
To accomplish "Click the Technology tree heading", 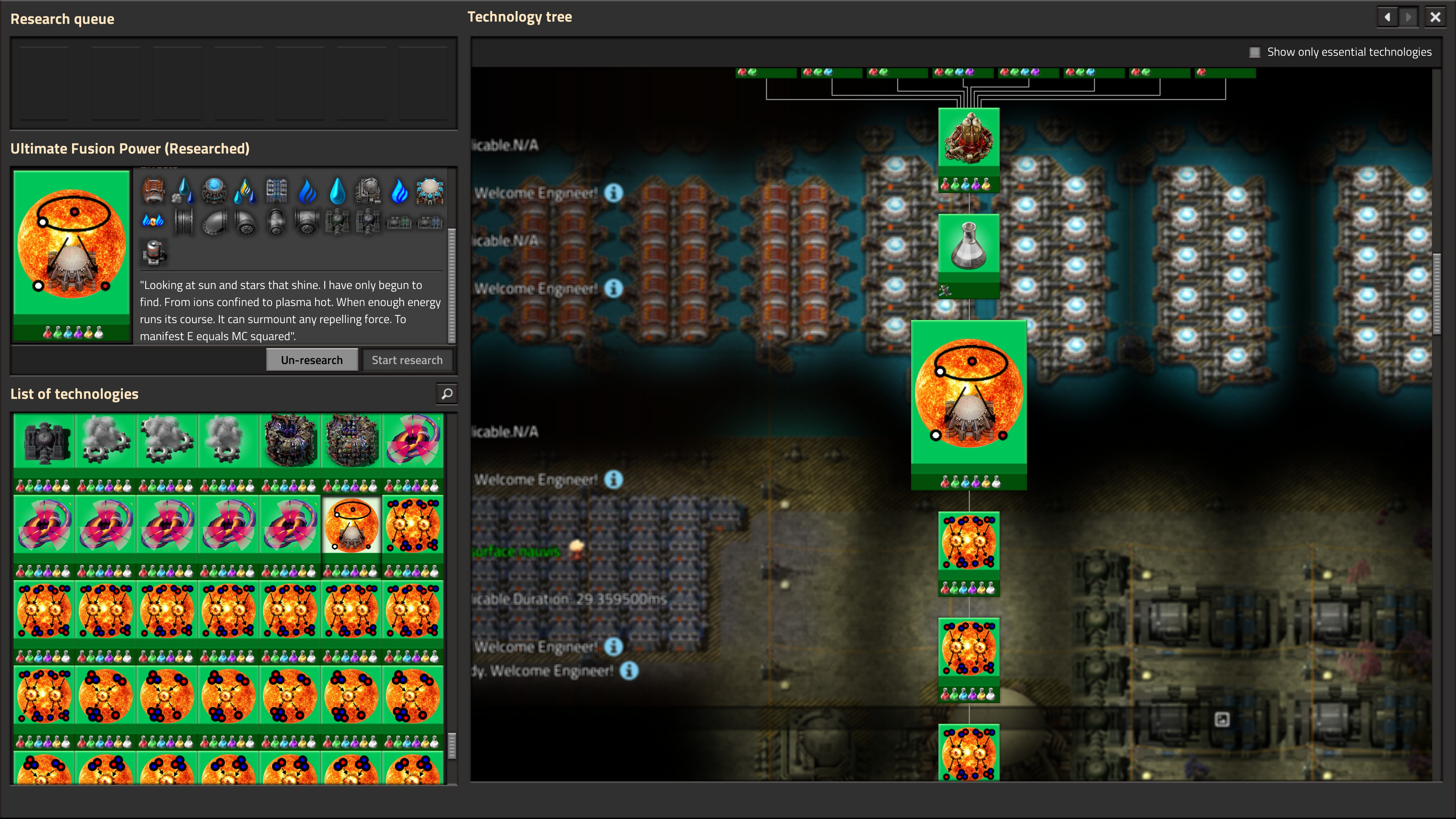I will [x=519, y=17].
